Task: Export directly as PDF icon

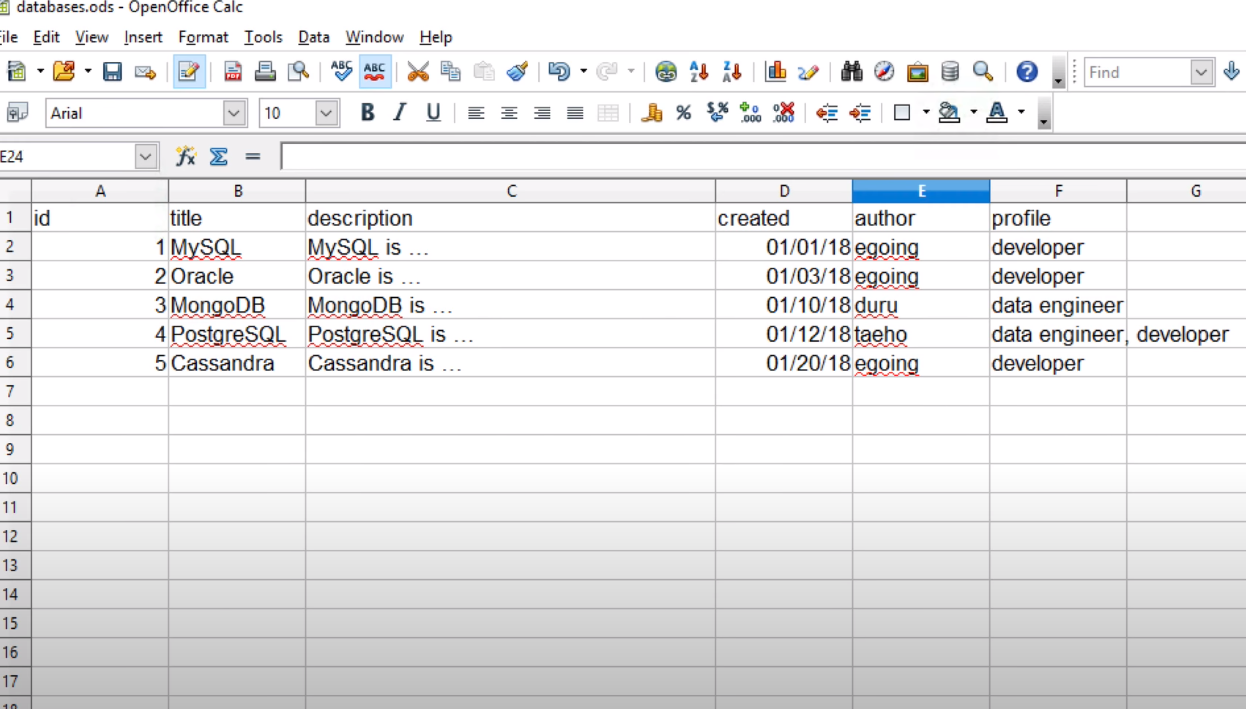Action: click(x=233, y=71)
